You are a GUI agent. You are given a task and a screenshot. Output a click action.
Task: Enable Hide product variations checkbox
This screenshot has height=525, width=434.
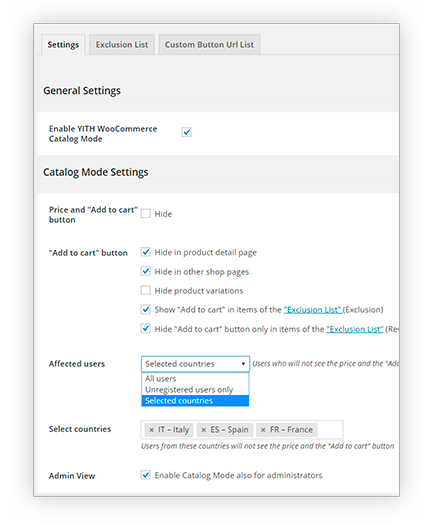[x=146, y=290]
